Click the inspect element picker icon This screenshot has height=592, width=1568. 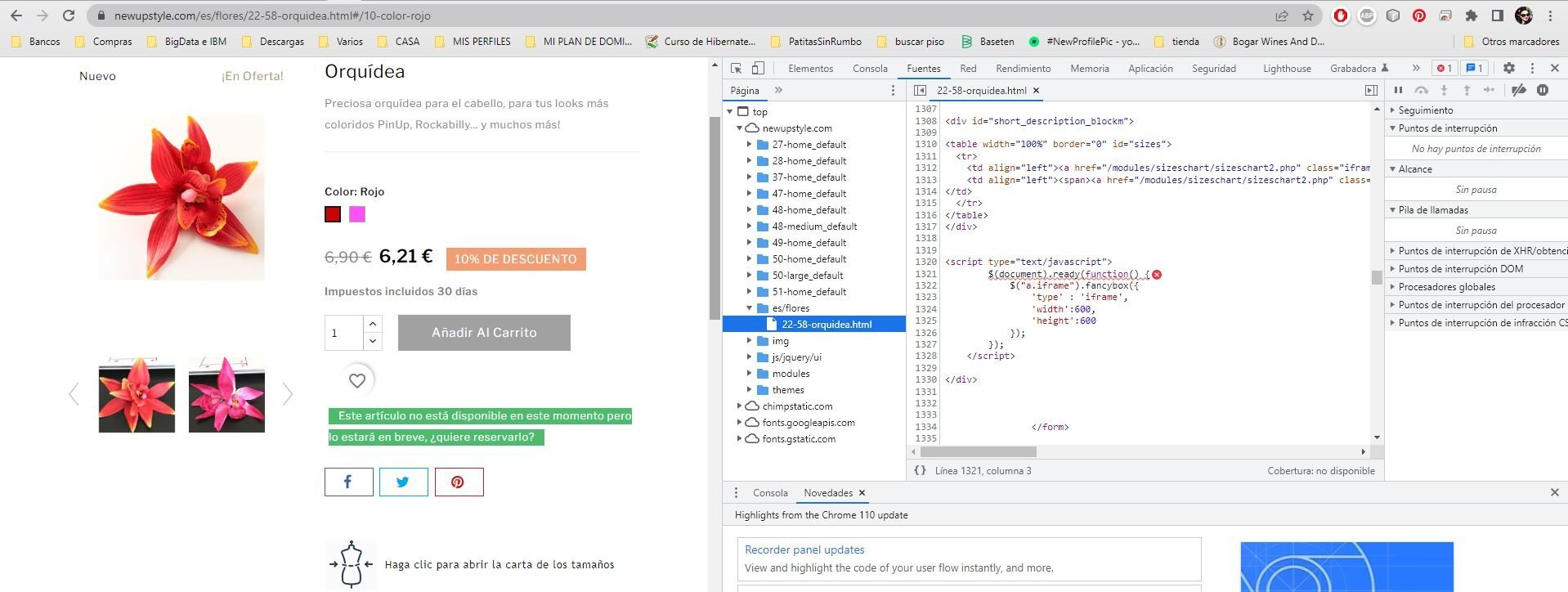(x=736, y=69)
